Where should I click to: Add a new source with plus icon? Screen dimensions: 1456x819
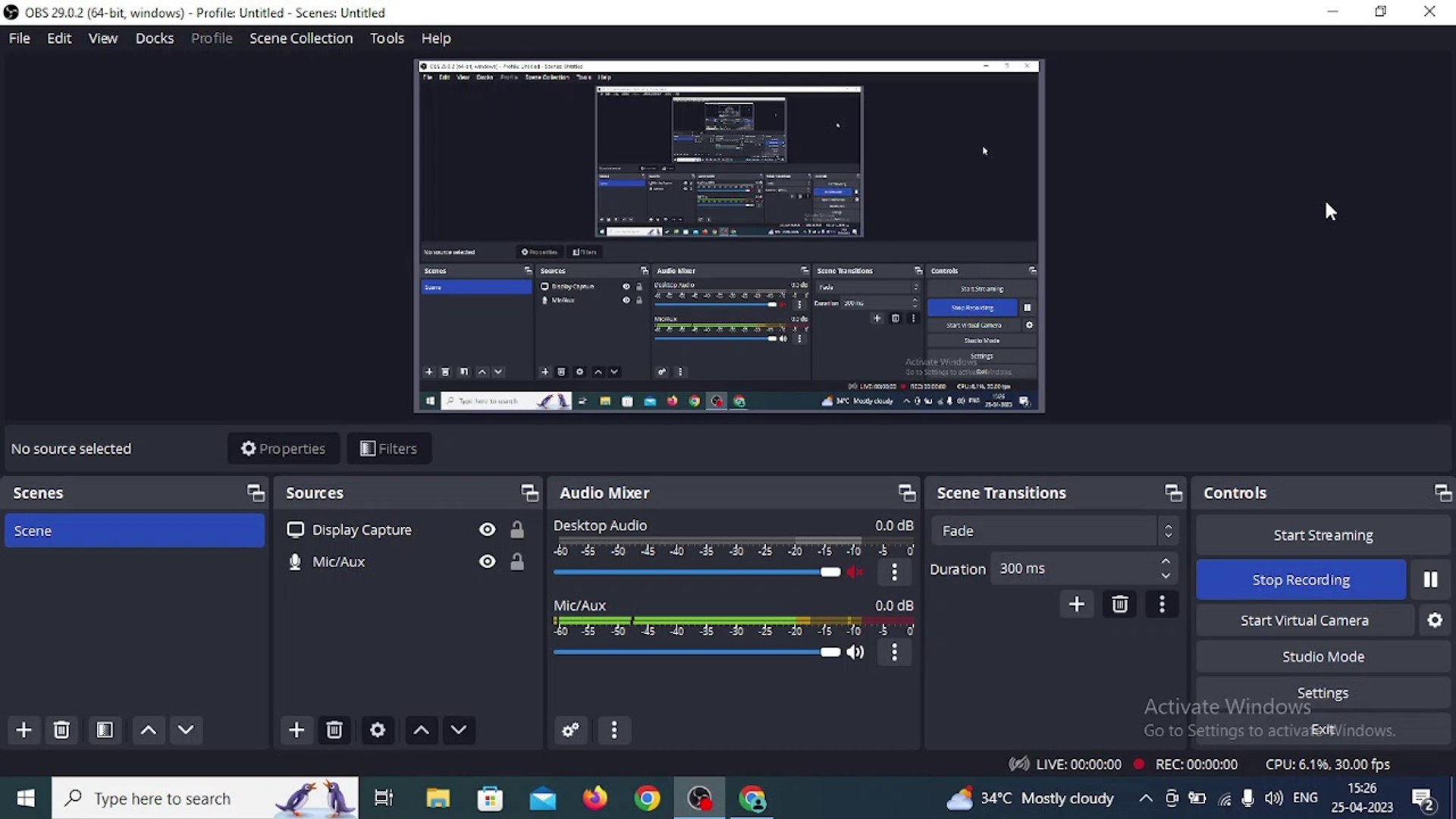[x=297, y=730]
